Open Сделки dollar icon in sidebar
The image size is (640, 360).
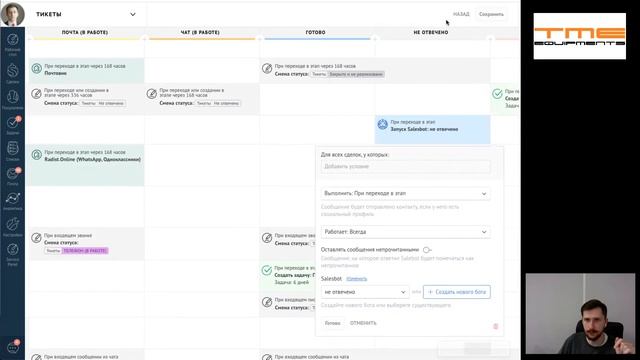pyautogui.click(x=13, y=73)
